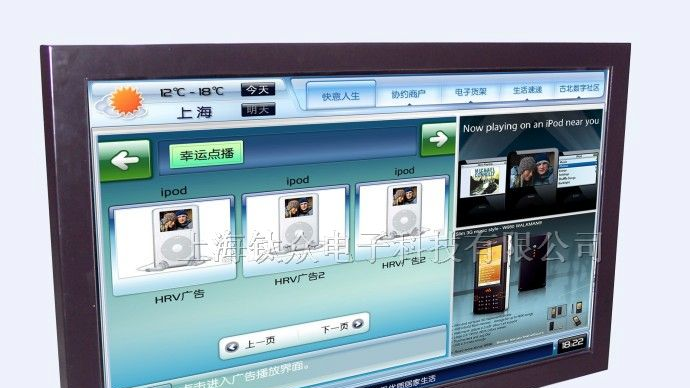The width and height of the screenshot is (690, 388).
Task: Go to previous page with 上一页
Action: tap(260, 341)
